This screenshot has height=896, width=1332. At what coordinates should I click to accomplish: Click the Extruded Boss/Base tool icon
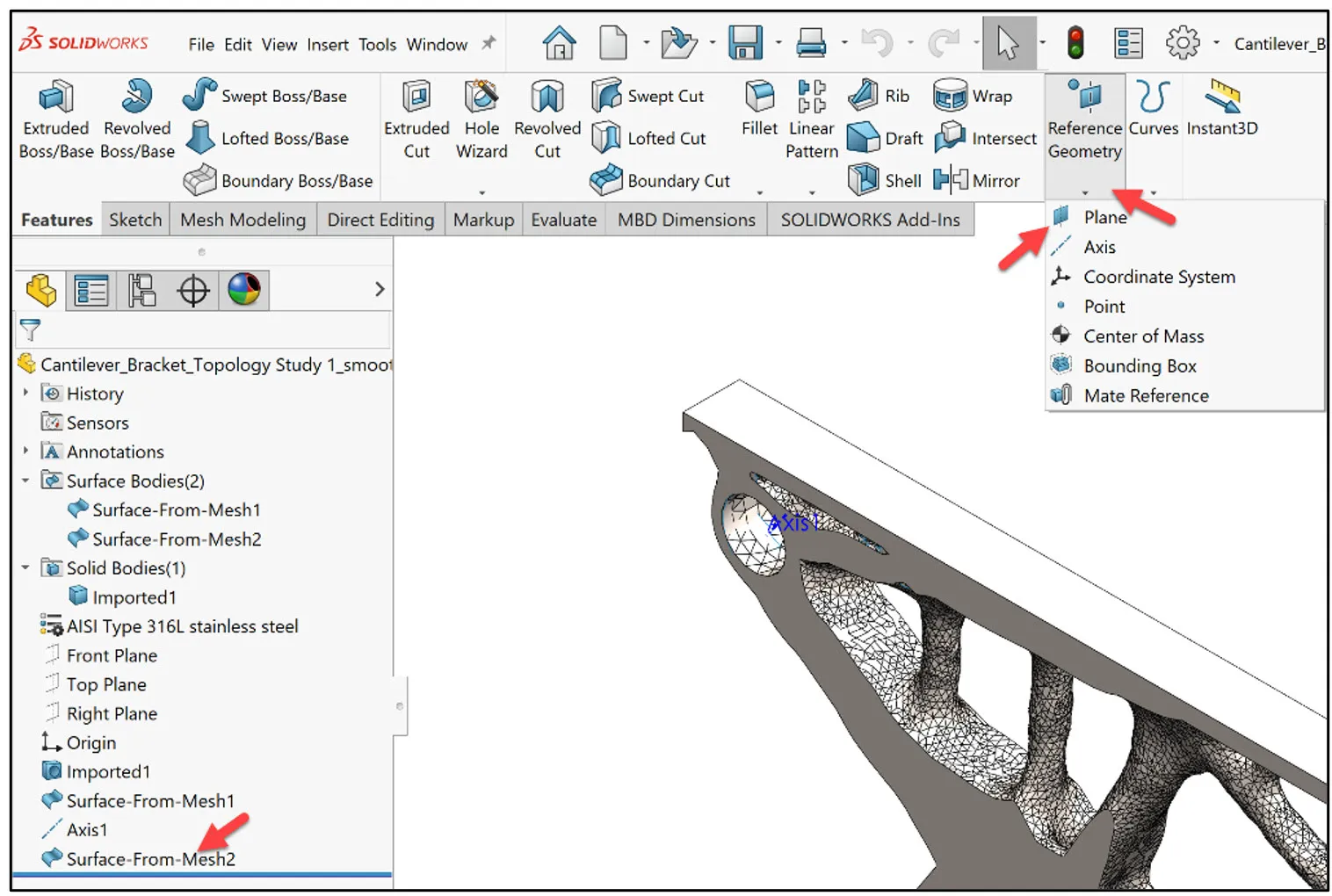pos(55,98)
